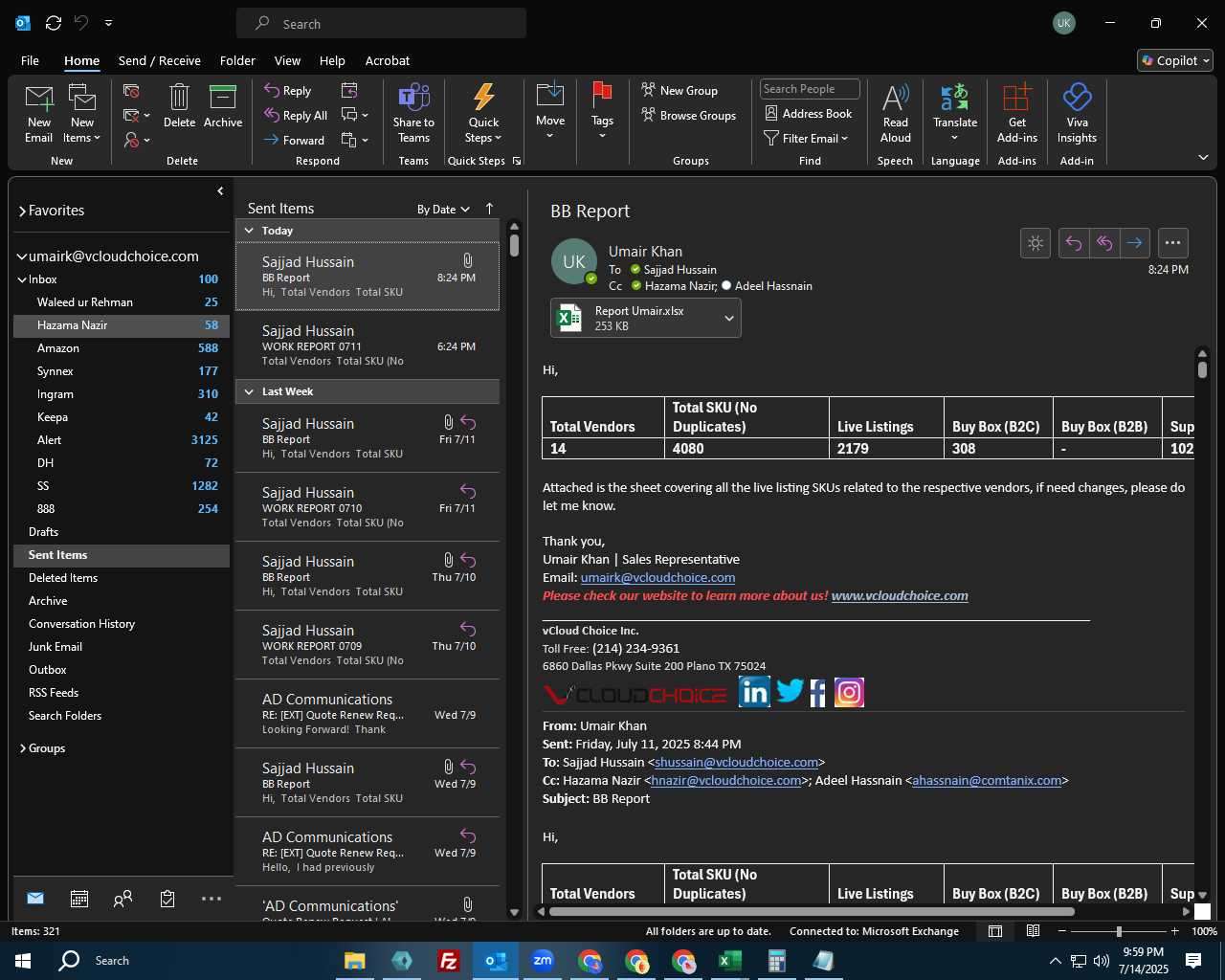Click the shussain@vcloudchoice.com address link
The image size is (1225, 980).
(737, 762)
